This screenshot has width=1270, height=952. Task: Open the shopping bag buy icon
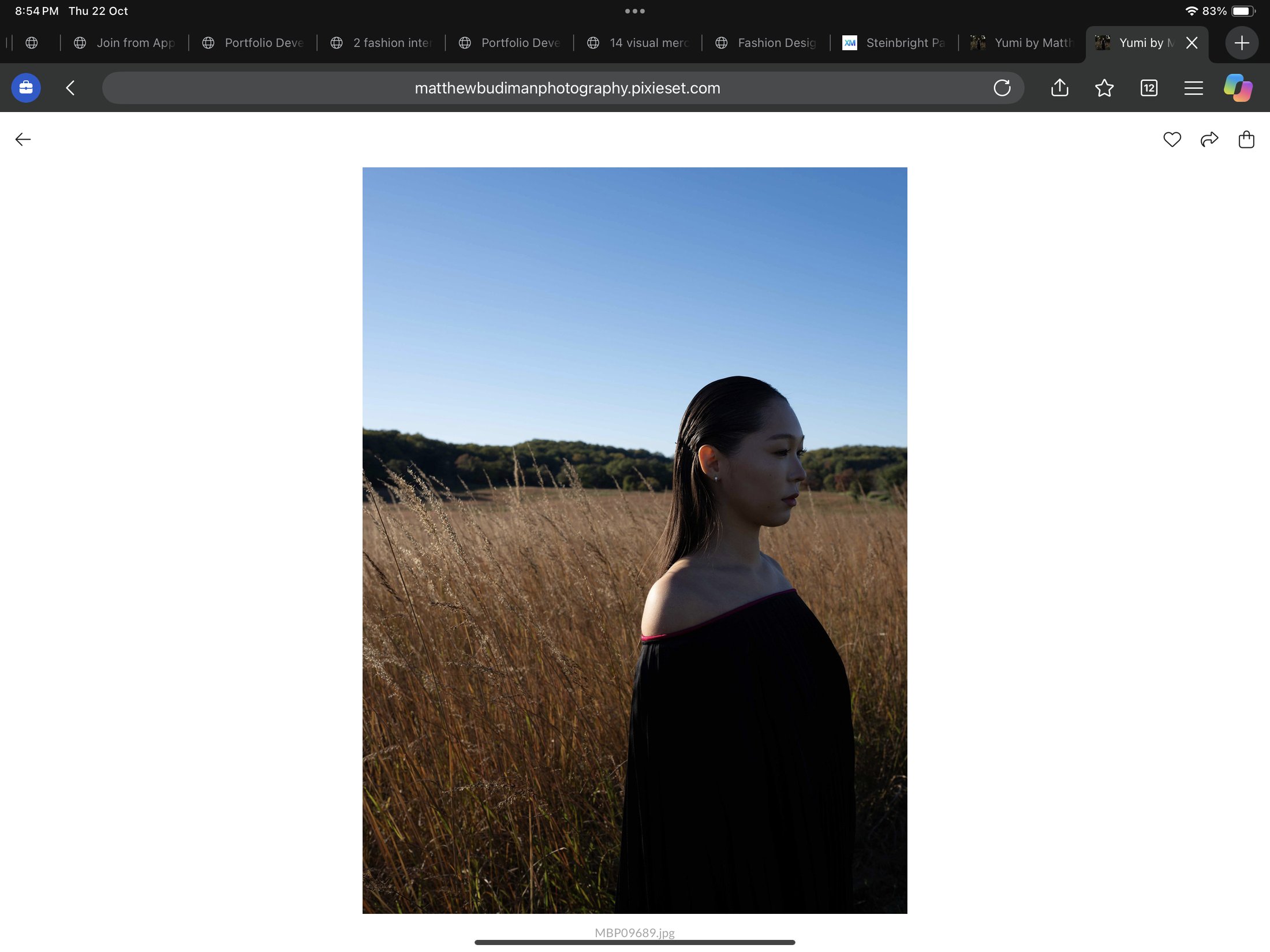(x=1246, y=139)
